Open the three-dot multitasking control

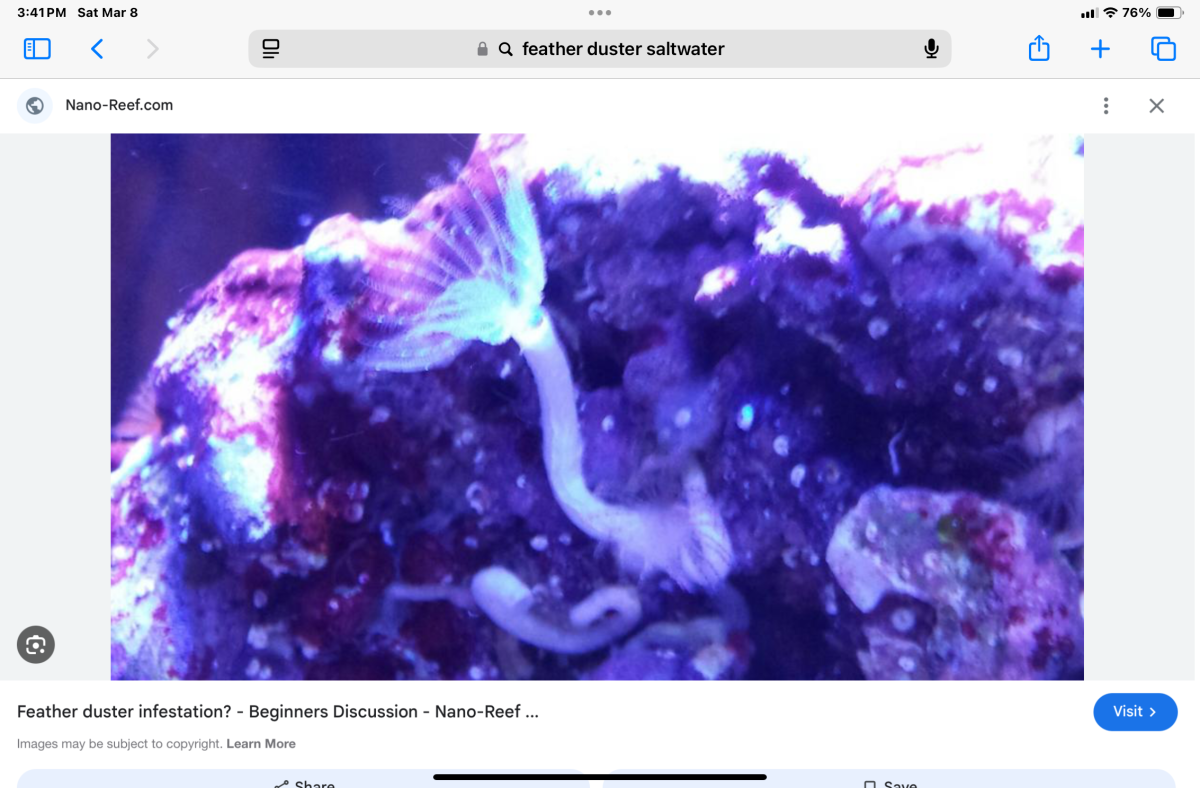pyautogui.click(x=600, y=13)
